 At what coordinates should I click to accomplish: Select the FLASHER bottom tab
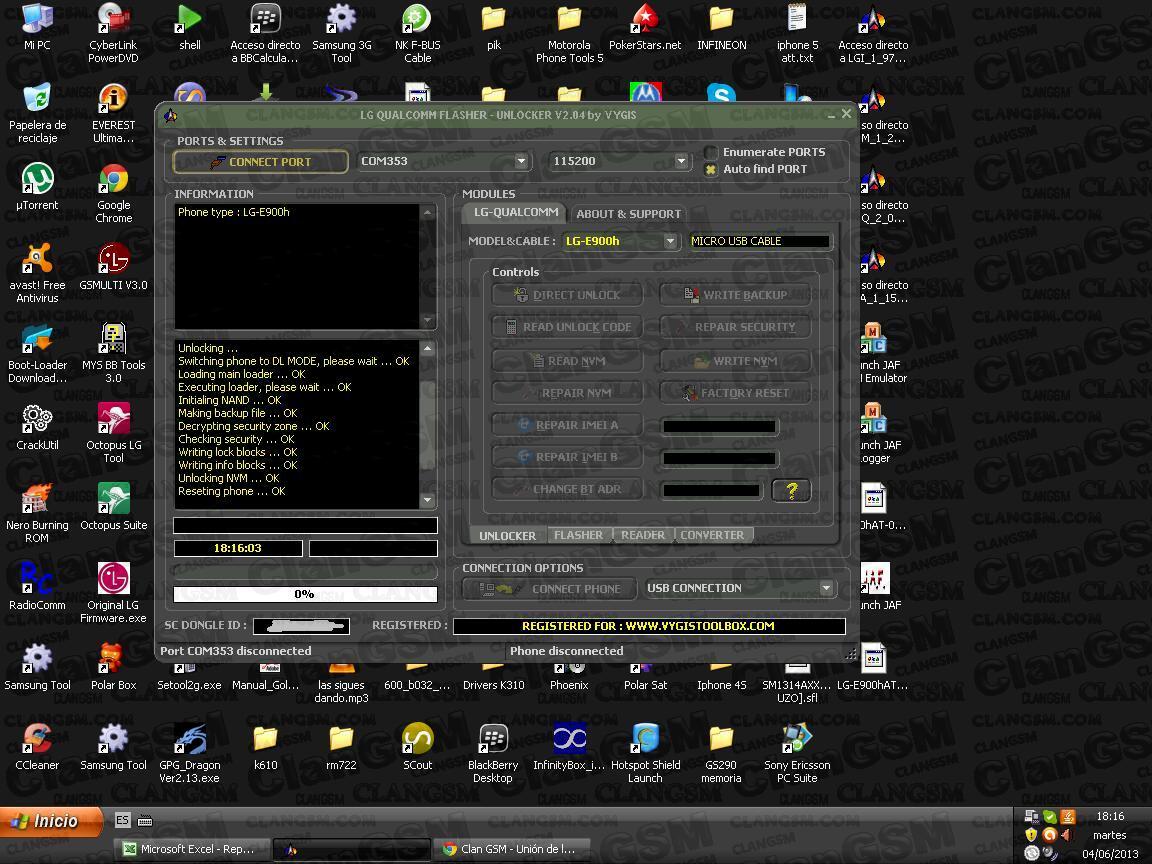[x=578, y=535]
